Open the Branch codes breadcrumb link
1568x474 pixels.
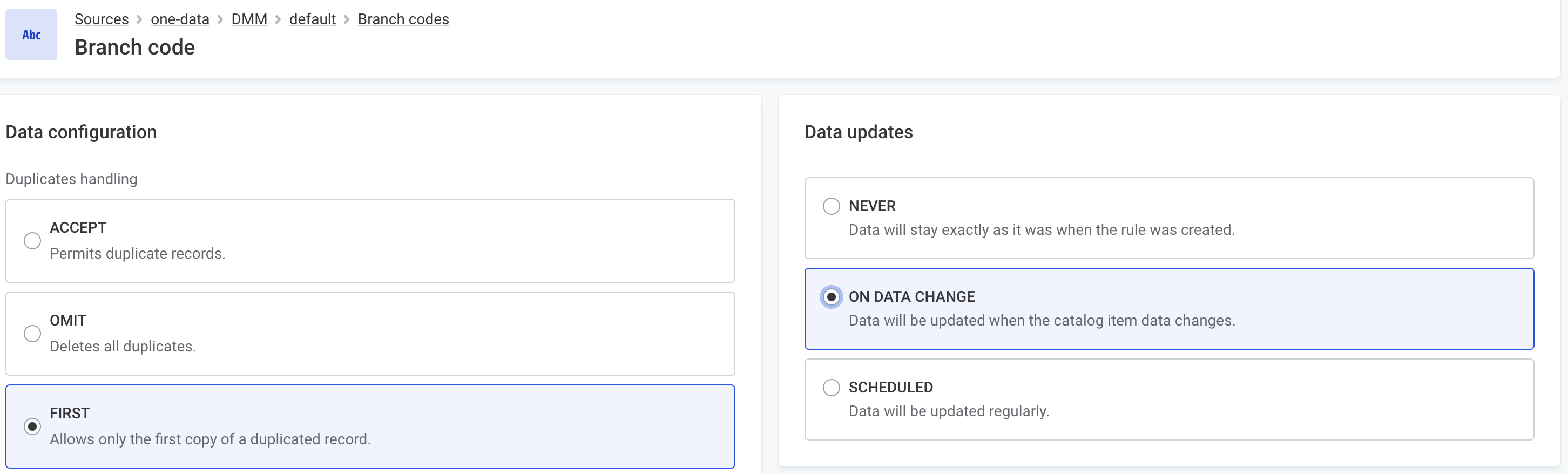pyautogui.click(x=403, y=19)
